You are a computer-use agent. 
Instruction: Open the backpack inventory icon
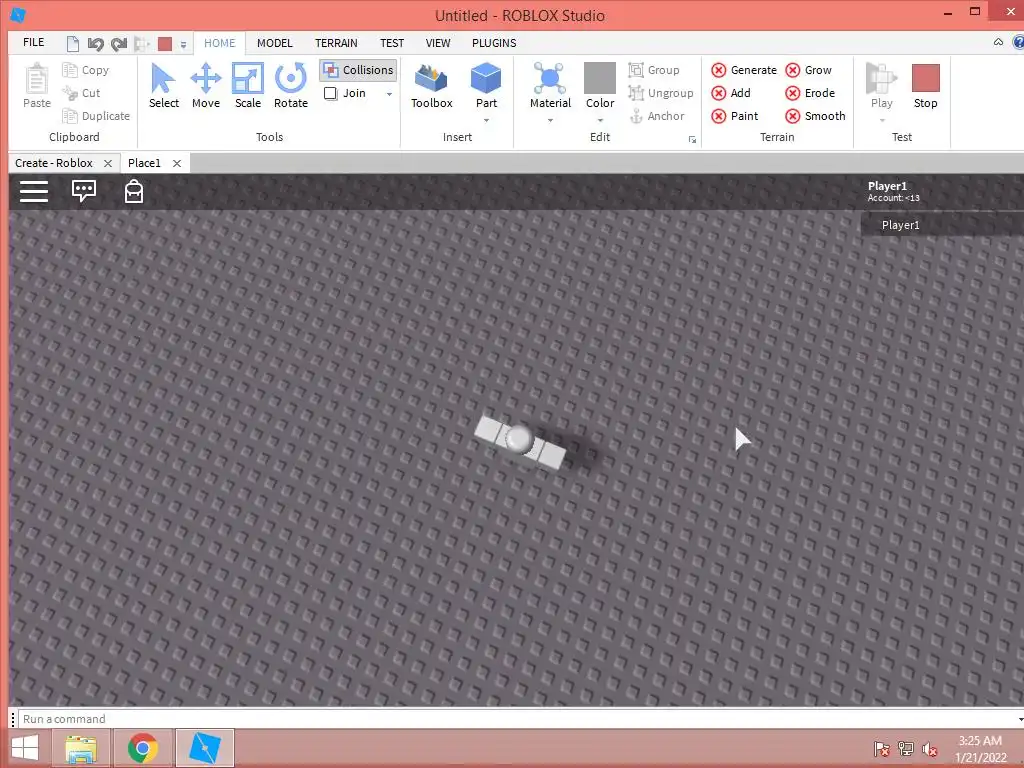click(x=134, y=191)
